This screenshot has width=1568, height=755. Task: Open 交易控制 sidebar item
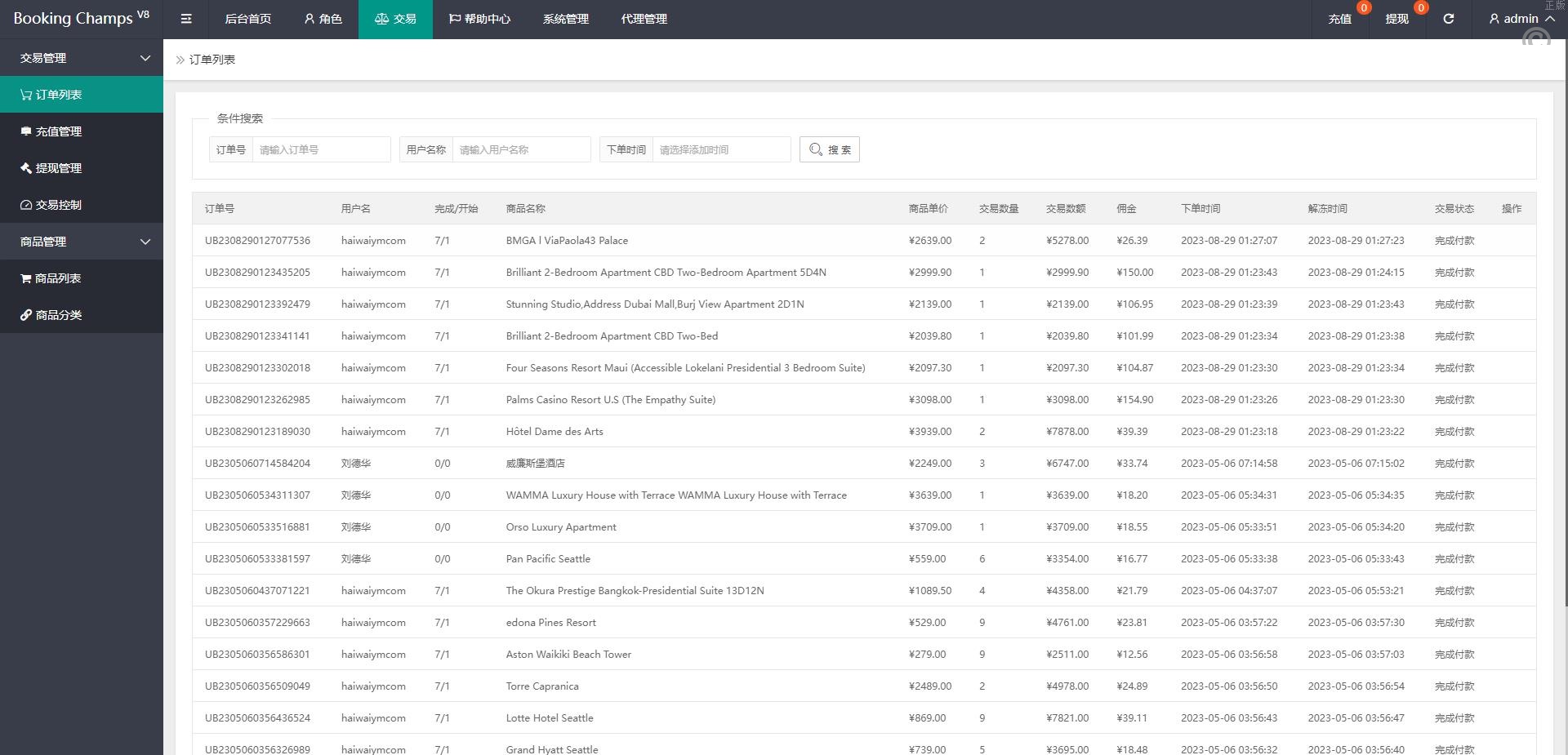82,205
